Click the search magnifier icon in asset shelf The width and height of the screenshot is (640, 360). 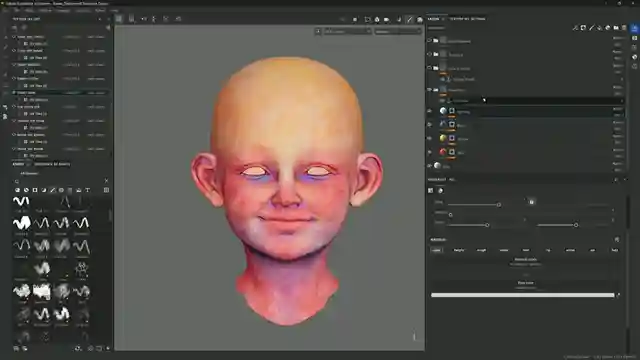17,181
